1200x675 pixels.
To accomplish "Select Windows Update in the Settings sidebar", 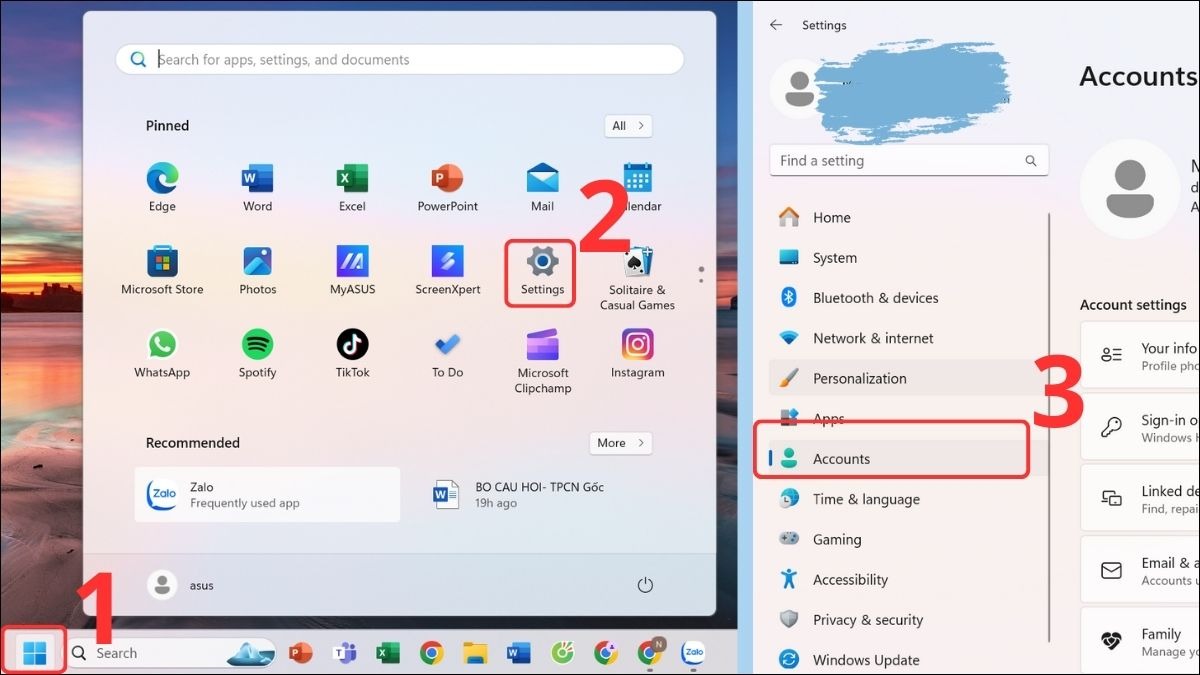I will pos(909,660).
